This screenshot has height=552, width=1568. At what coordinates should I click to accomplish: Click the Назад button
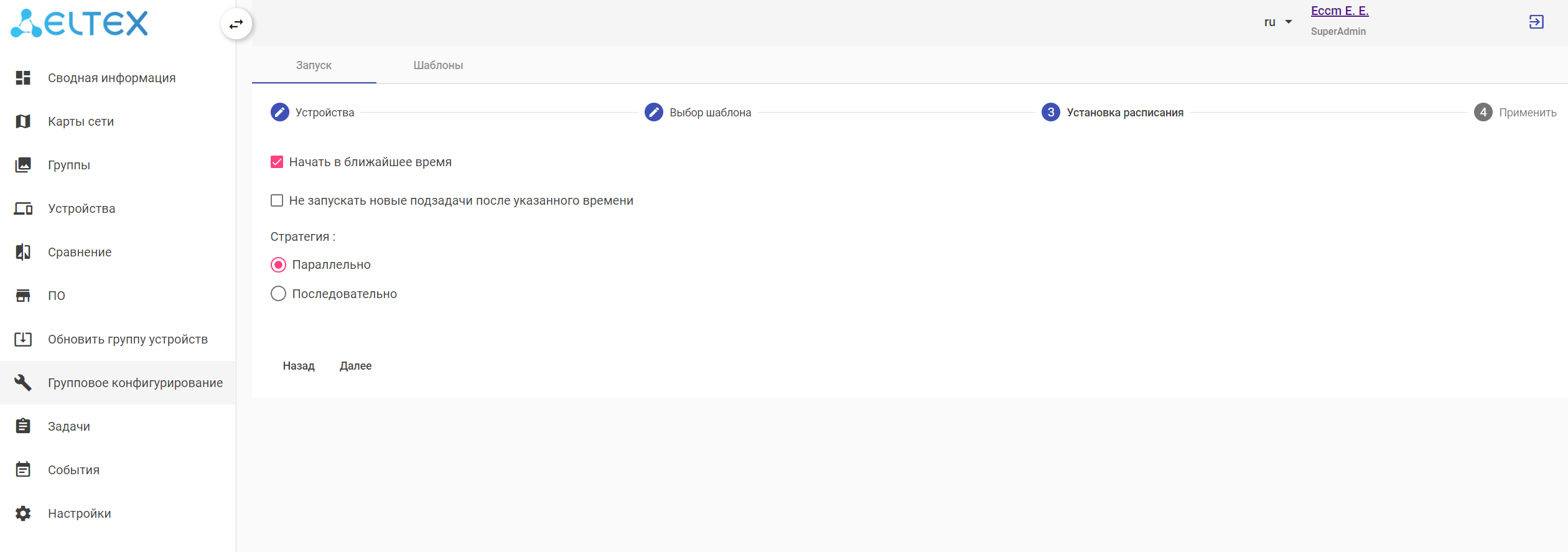299,366
